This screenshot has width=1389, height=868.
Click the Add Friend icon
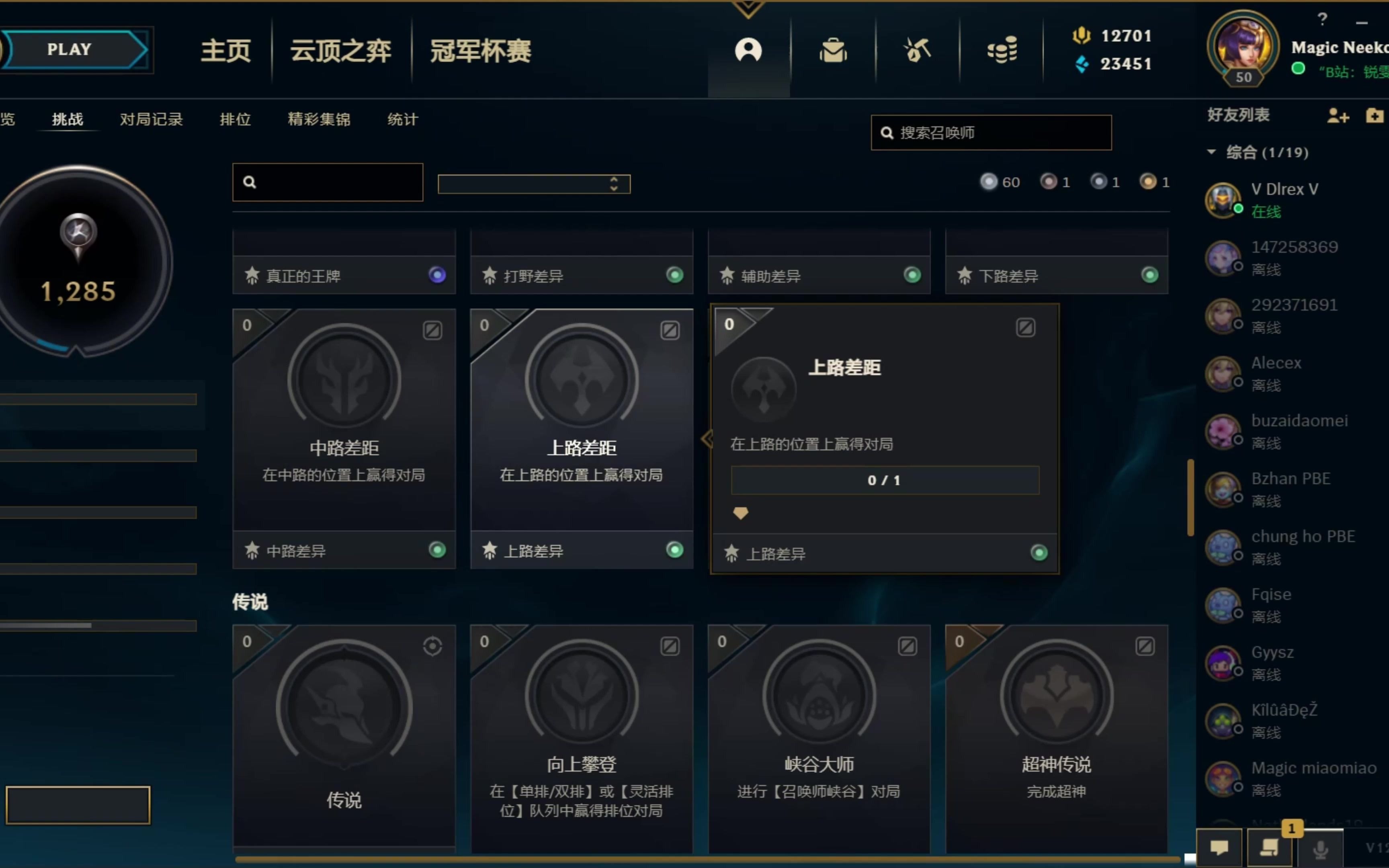coord(1338,116)
